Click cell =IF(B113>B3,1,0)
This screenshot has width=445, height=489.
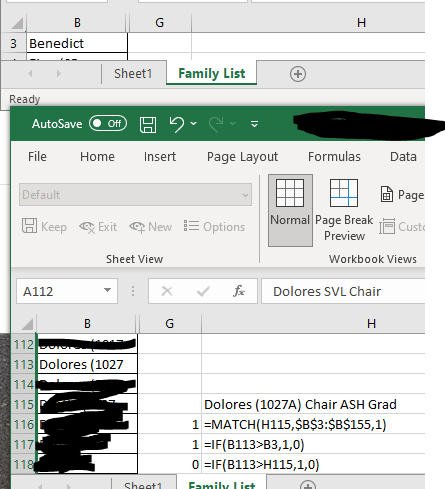[313, 444]
